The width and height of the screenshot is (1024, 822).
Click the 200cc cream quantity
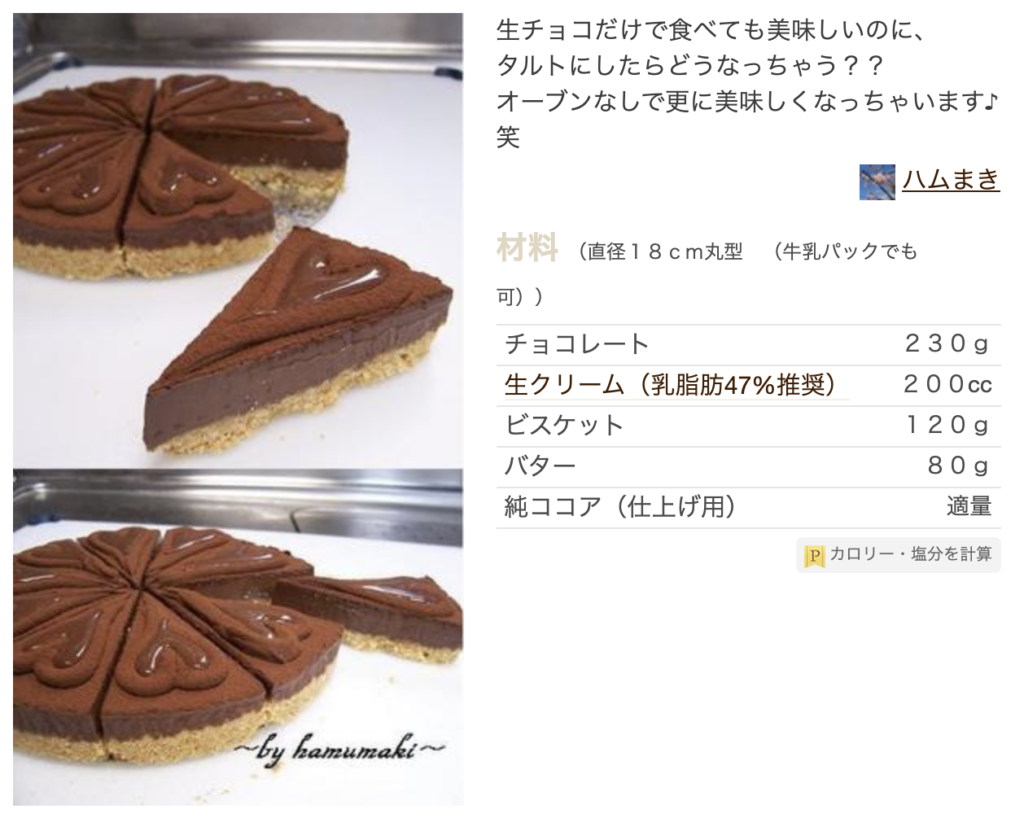948,385
